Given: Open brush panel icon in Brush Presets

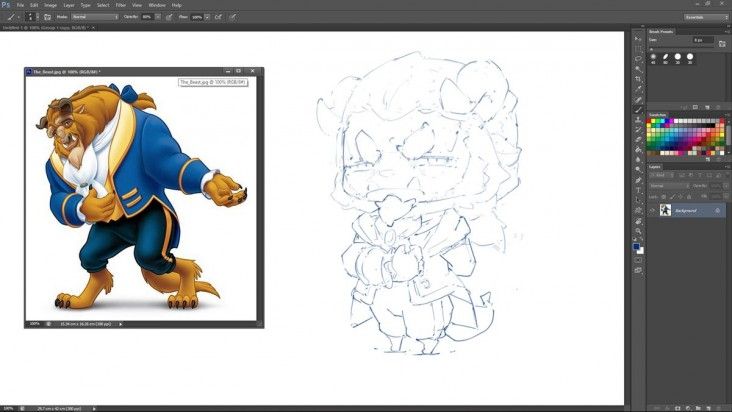Looking at the screenshot, I should pyautogui.click(x=722, y=44).
